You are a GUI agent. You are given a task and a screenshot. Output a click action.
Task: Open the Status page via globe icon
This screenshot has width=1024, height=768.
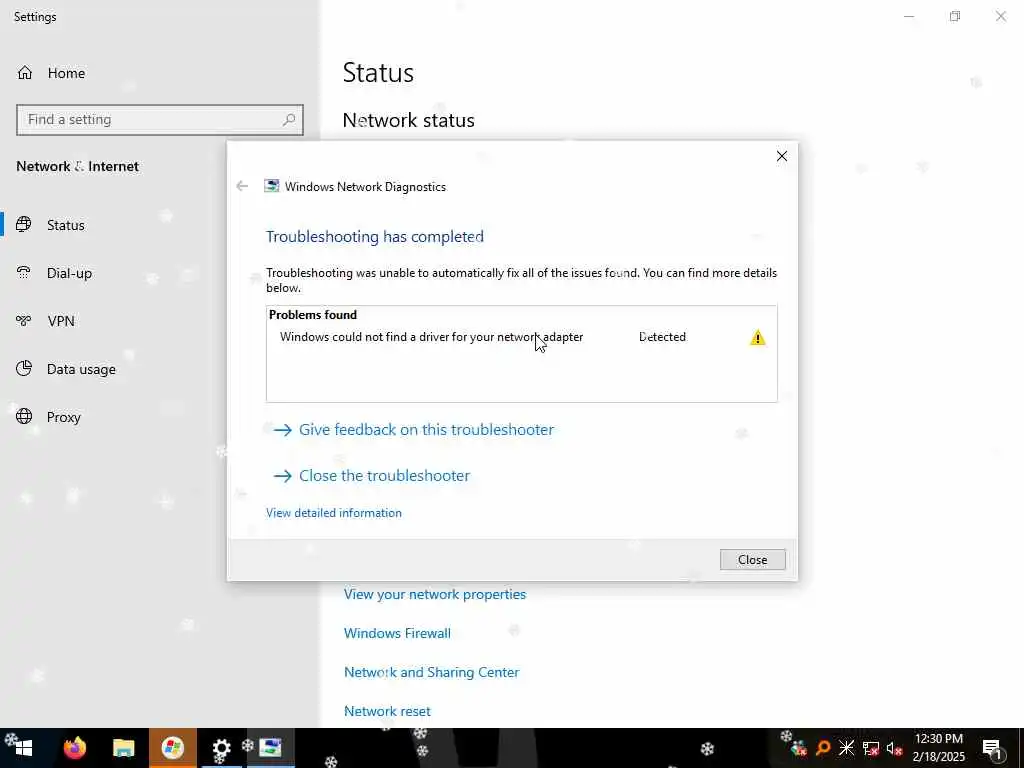(x=24, y=225)
